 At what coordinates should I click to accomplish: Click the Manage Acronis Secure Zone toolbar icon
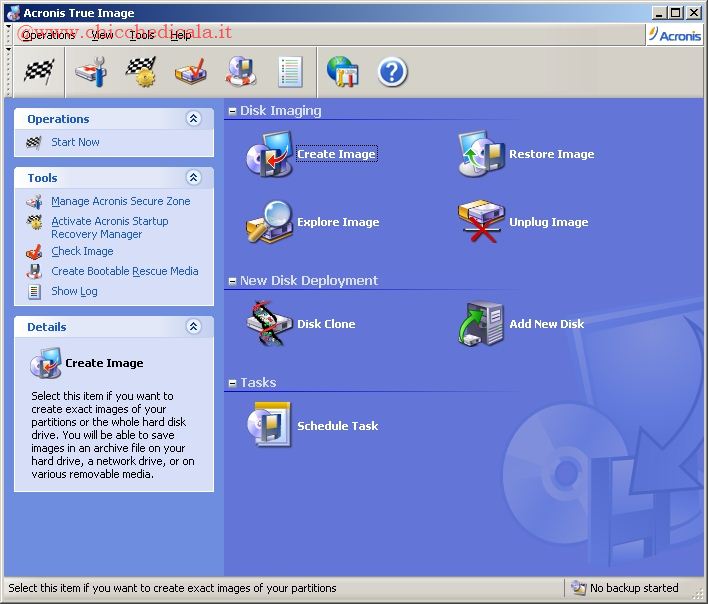click(x=90, y=72)
